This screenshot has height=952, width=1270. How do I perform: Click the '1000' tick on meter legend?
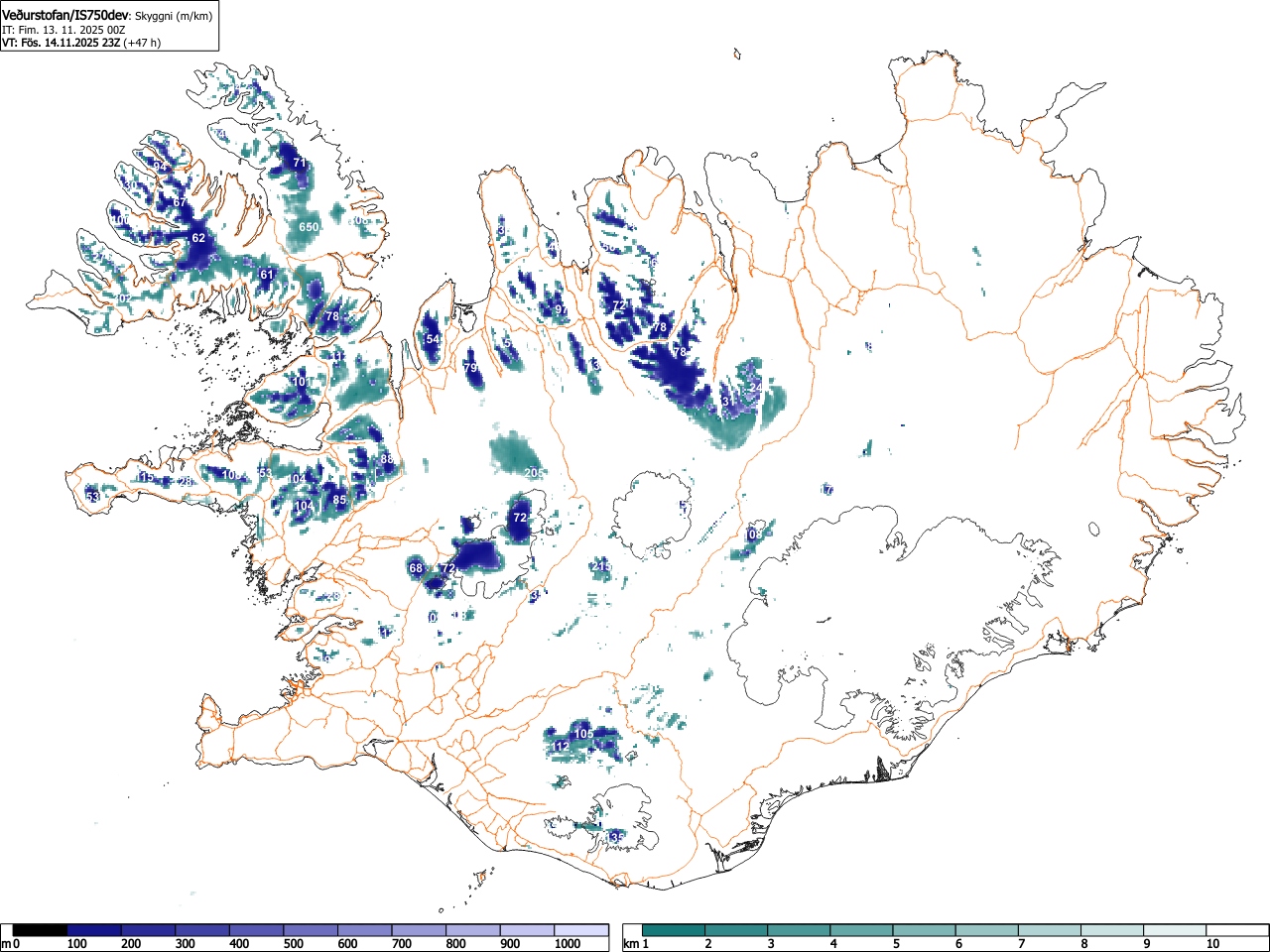pos(568,945)
